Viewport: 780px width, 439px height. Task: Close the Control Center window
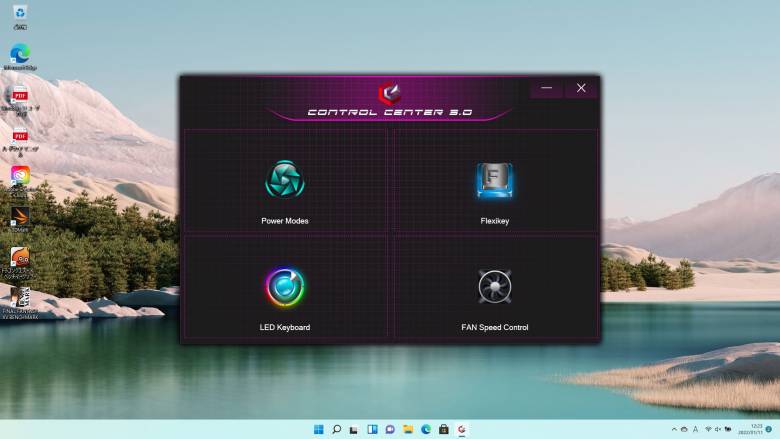click(581, 88)
